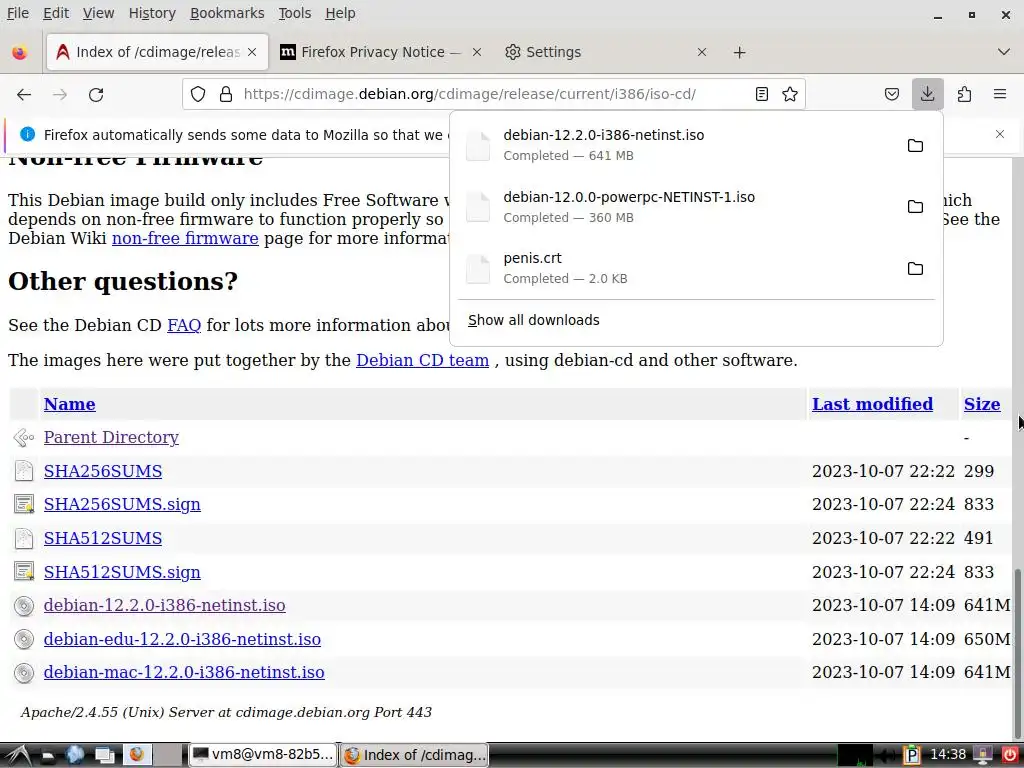Close the Settings tab
This screenshot has width=1024, height=768.
coord(701,52)
